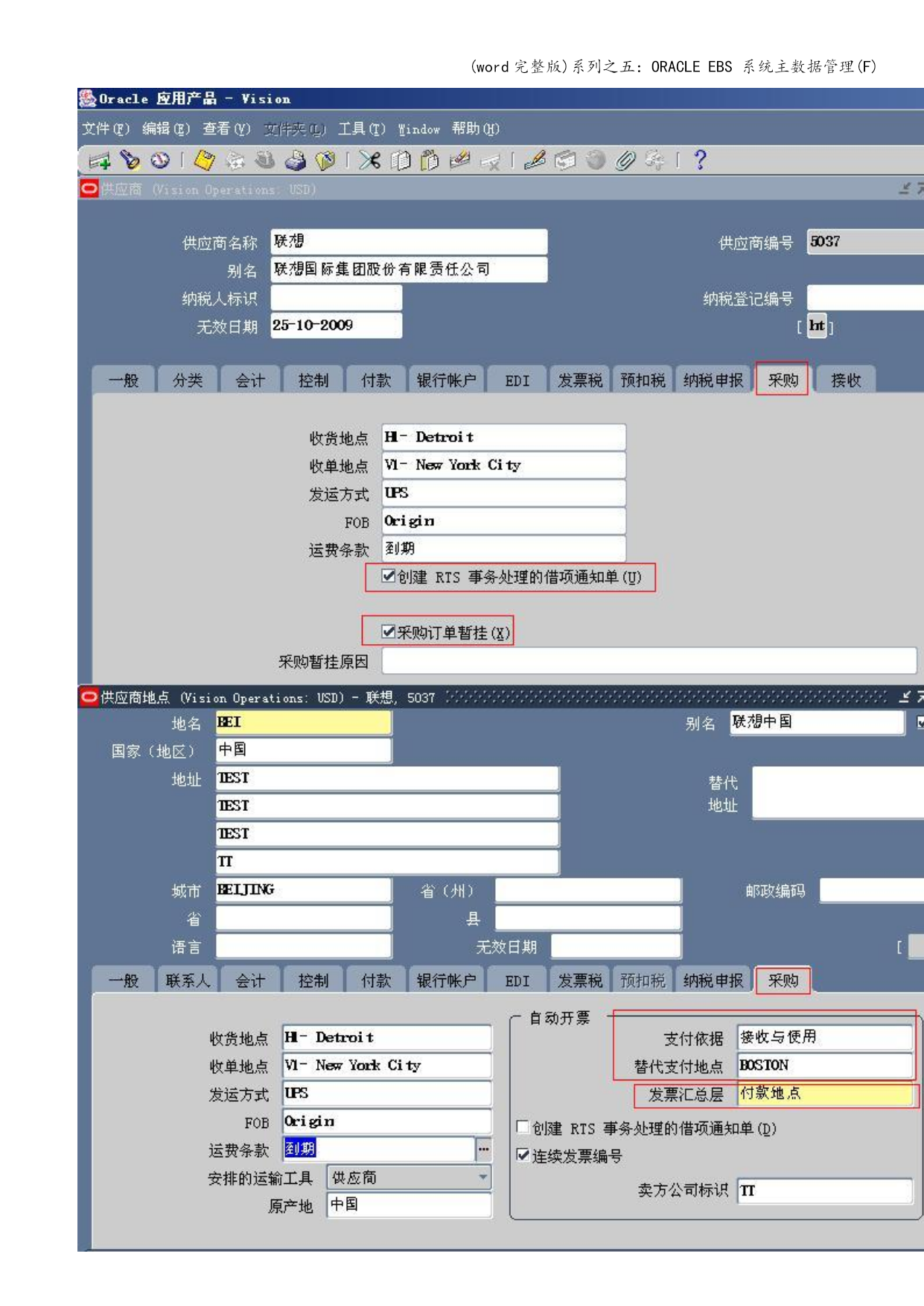Click the supplier 别名 field
The image size is (924, 1306).
pyautogui.click(x=409, y=269)
